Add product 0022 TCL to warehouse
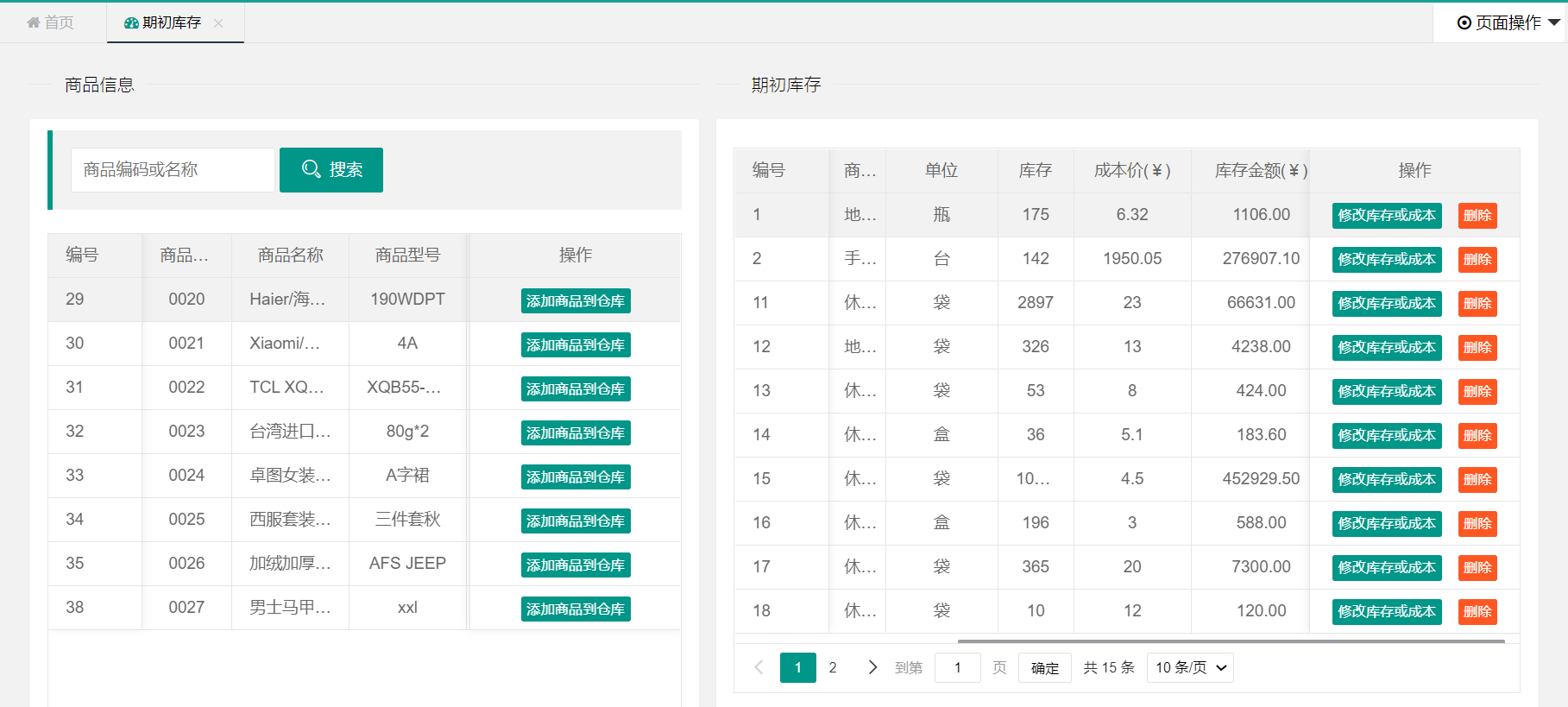 tap(576, 388)
